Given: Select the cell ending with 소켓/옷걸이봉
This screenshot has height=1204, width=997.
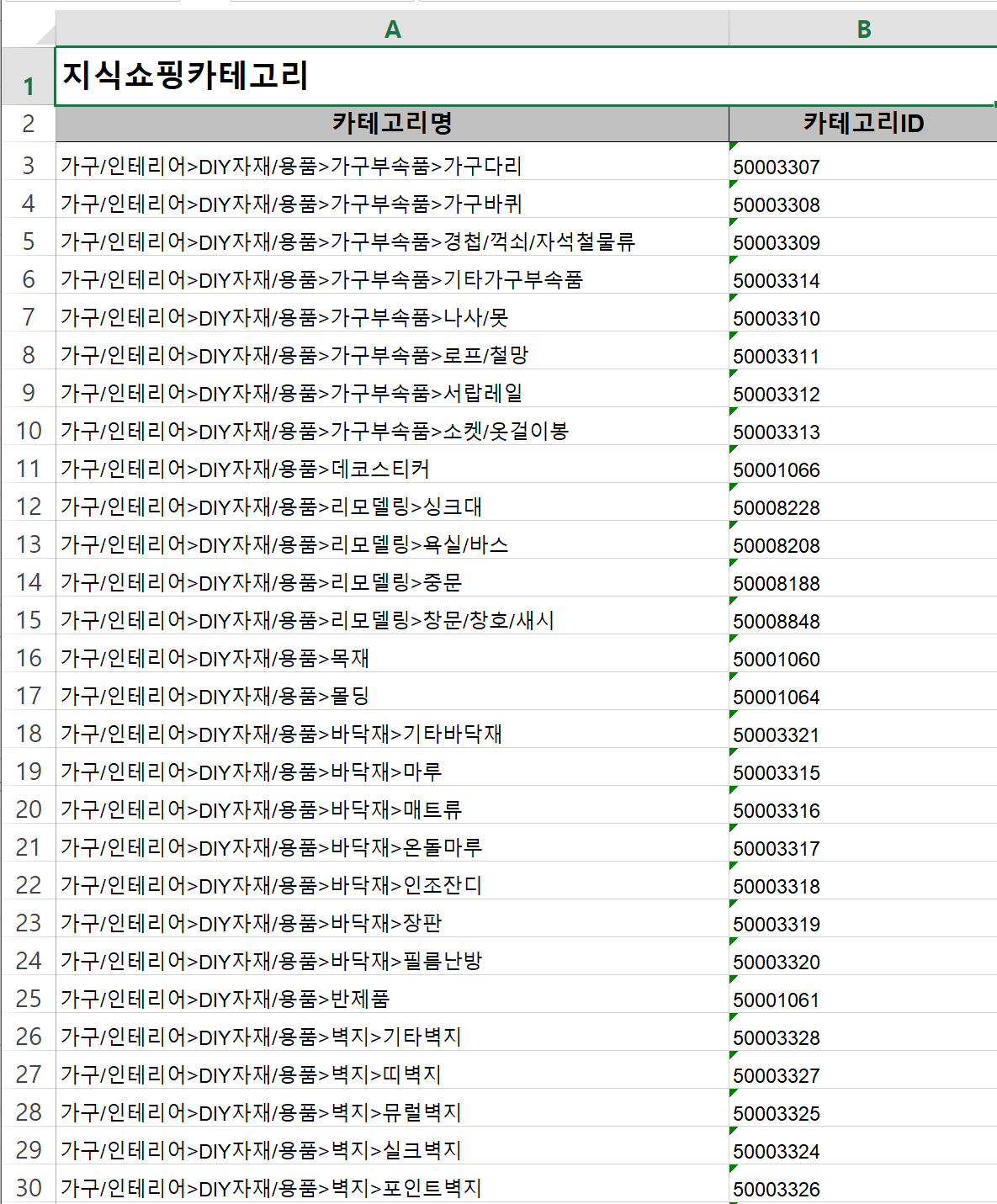Looking at the screenshot, I should pos(392,427).
